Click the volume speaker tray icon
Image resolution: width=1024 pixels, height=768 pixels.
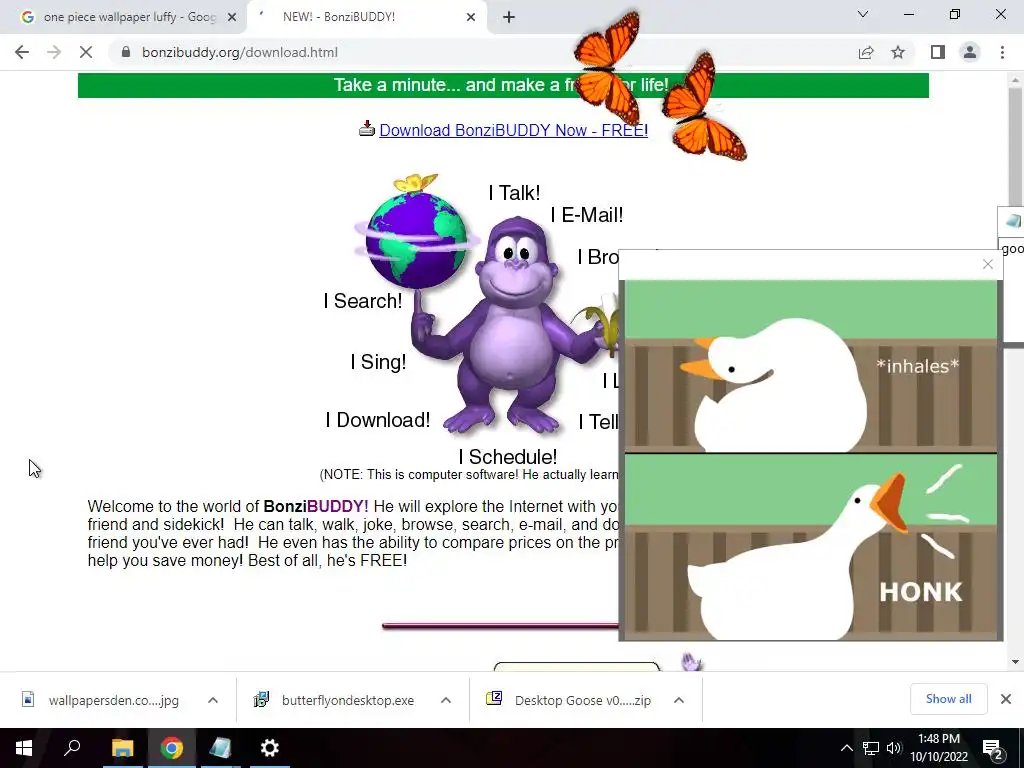[894, 748]
